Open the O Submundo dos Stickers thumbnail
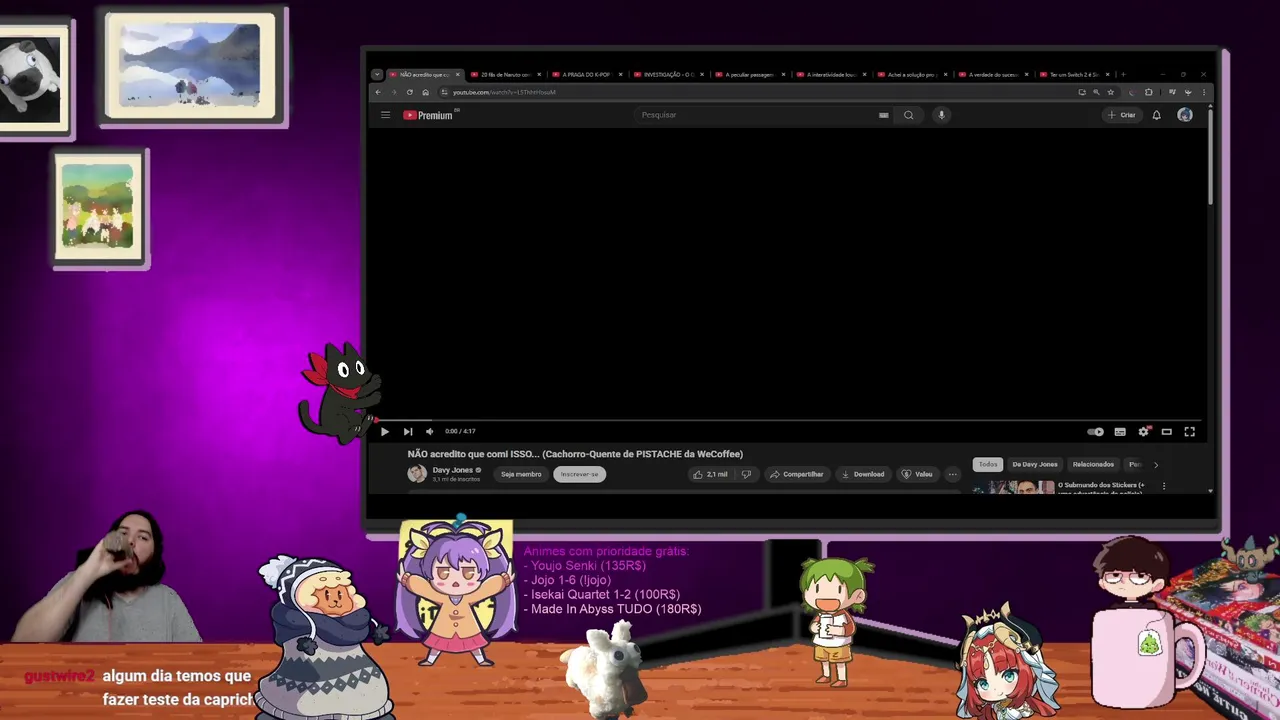 click(x=1013, y=487)
